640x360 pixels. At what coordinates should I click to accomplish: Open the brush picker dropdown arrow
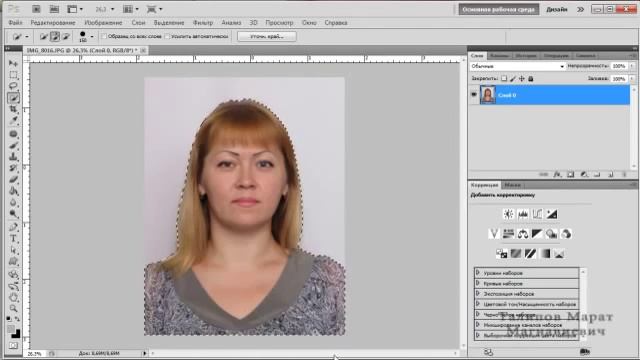pos(92,37)
